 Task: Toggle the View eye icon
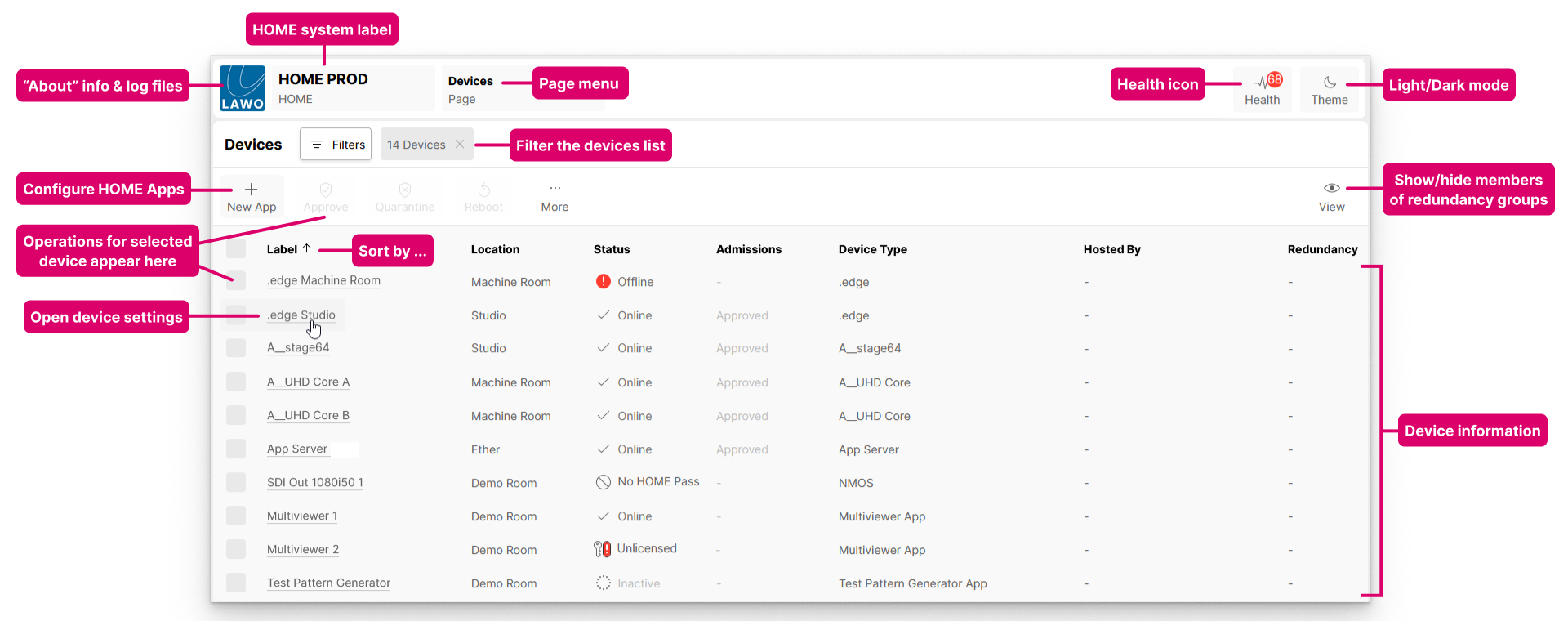coord(1331,189)
